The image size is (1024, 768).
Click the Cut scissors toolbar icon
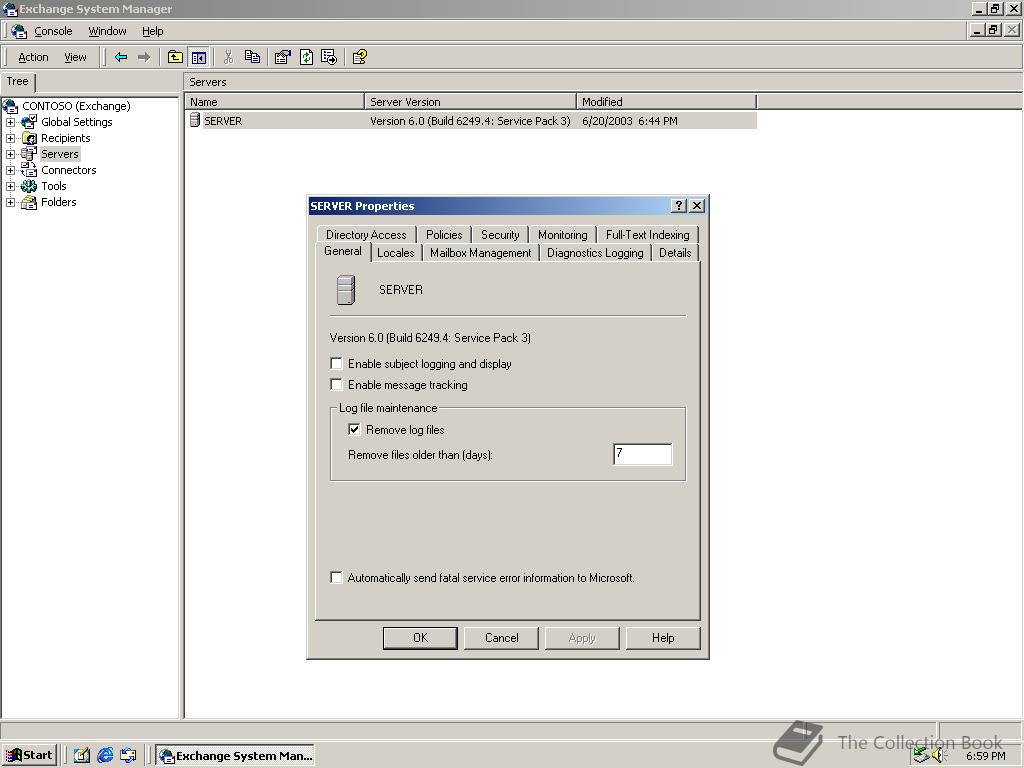[x=228, y=57]
